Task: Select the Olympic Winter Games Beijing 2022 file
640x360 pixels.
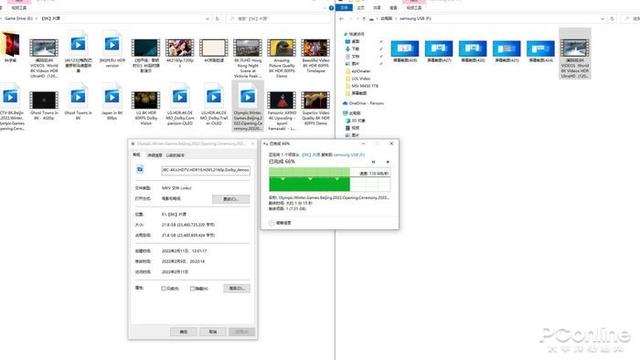Action: click(x=248, y=106)
